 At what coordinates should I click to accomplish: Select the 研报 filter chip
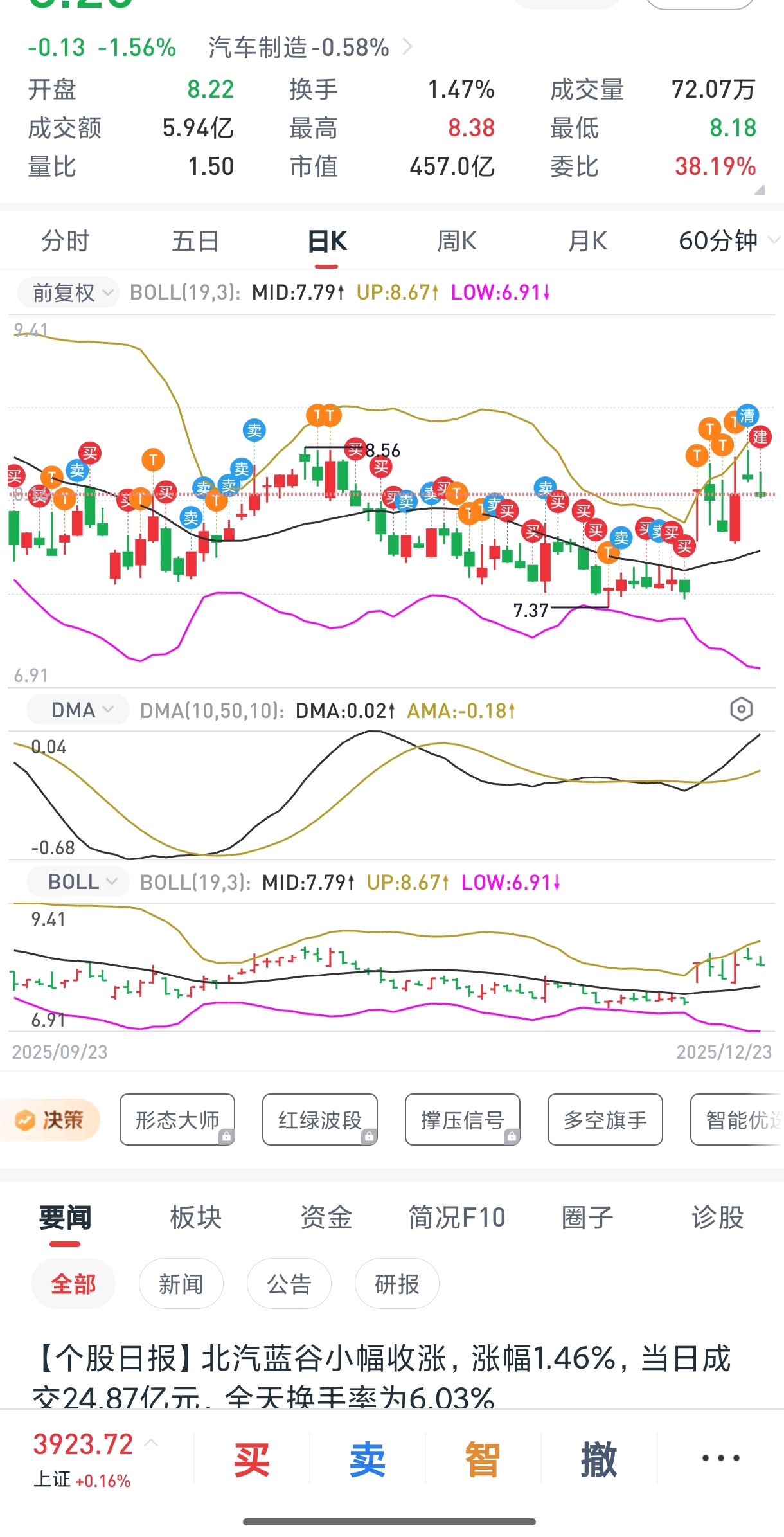397,1284
